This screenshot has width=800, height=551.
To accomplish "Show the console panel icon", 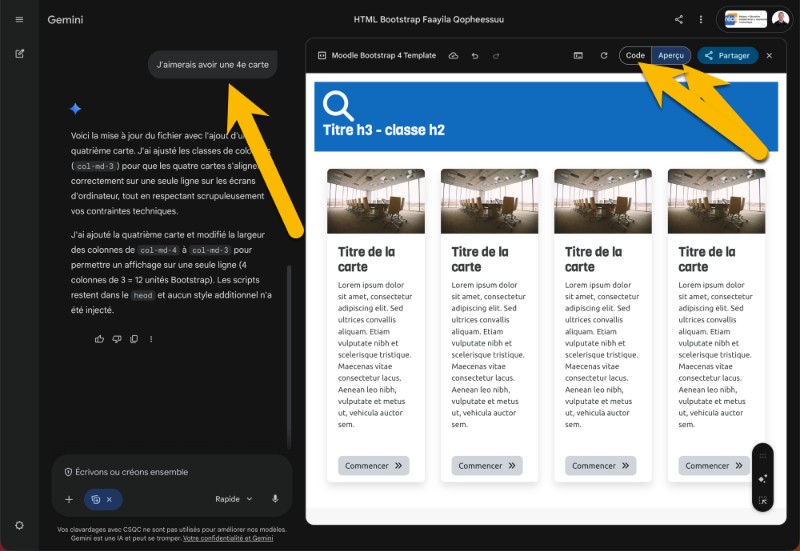I will pos(578,56).
